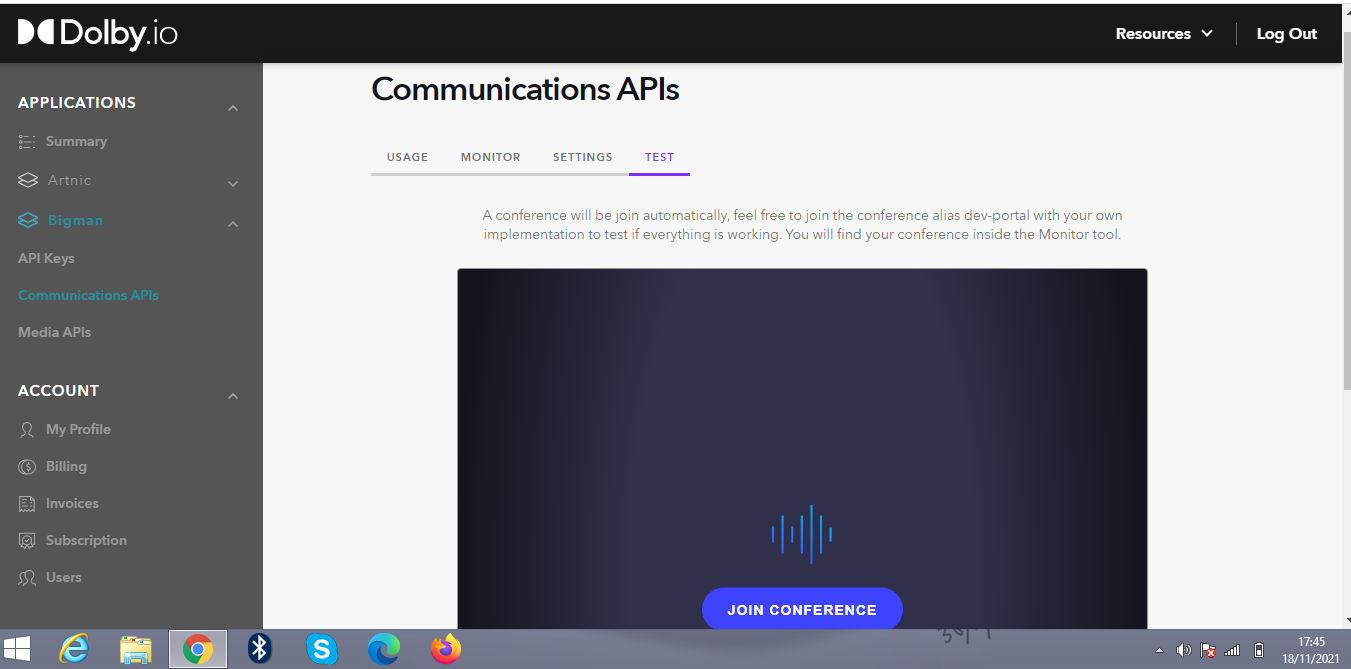Select the TEST tab
The height and width of the screenshot is (669, 1351).
(659, 157)
